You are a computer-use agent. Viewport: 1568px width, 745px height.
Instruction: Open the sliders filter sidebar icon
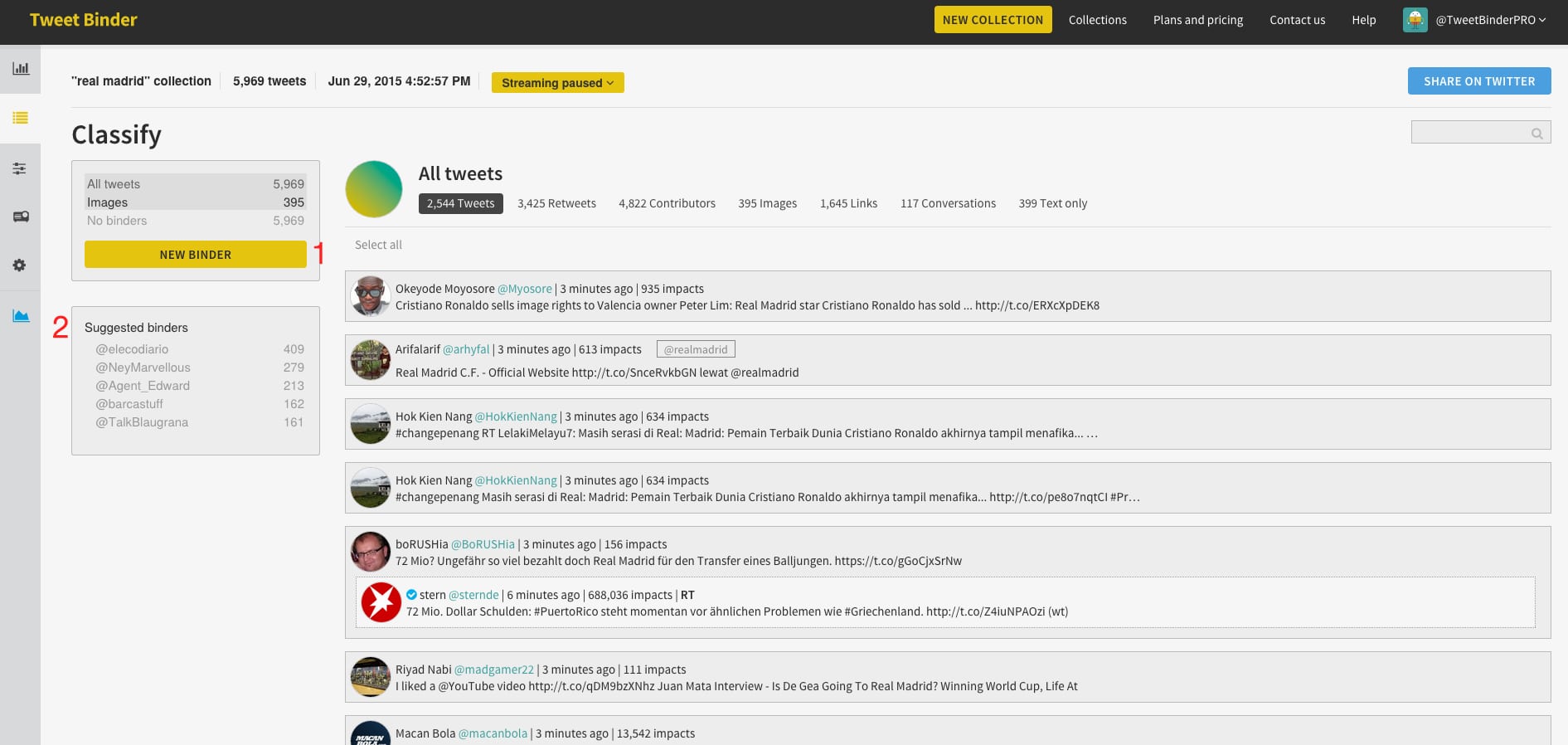20,168
